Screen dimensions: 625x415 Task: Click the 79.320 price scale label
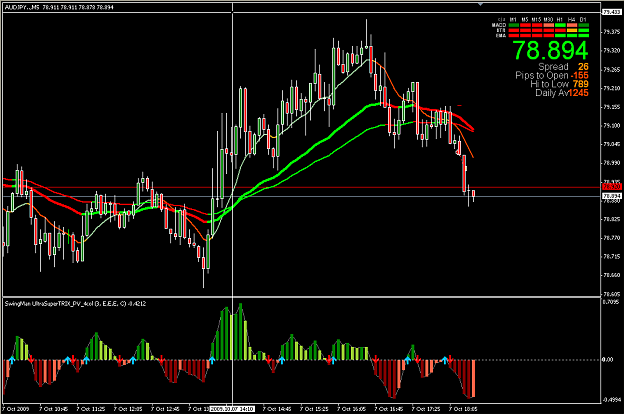612,51
